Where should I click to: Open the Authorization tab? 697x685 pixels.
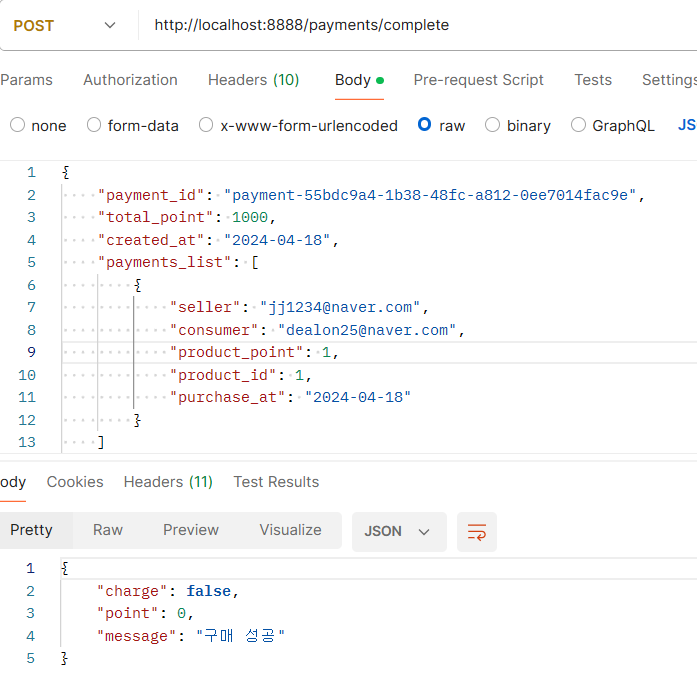(x=130, y=80)
